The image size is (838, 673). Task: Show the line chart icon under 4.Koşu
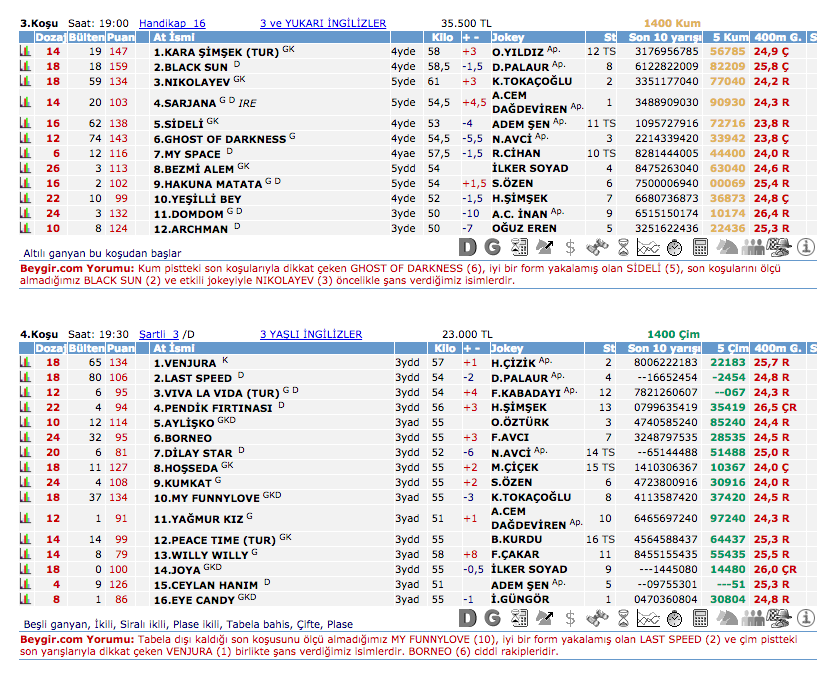click(x=648, y=617)
